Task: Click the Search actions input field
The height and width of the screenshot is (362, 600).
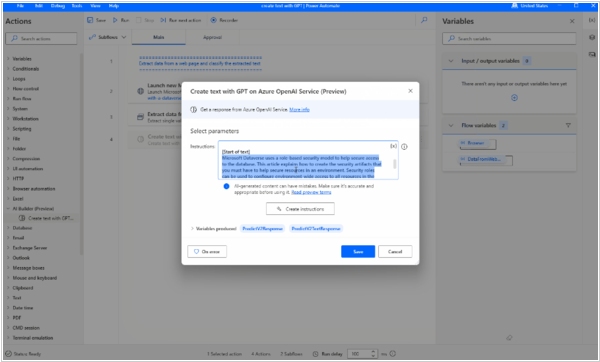Action: pyautogui.click(x=41, y=39)
